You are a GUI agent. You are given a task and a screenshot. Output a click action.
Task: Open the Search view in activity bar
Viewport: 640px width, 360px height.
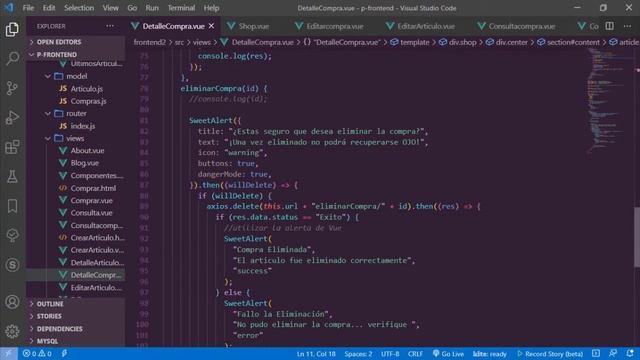coord(12,58)
